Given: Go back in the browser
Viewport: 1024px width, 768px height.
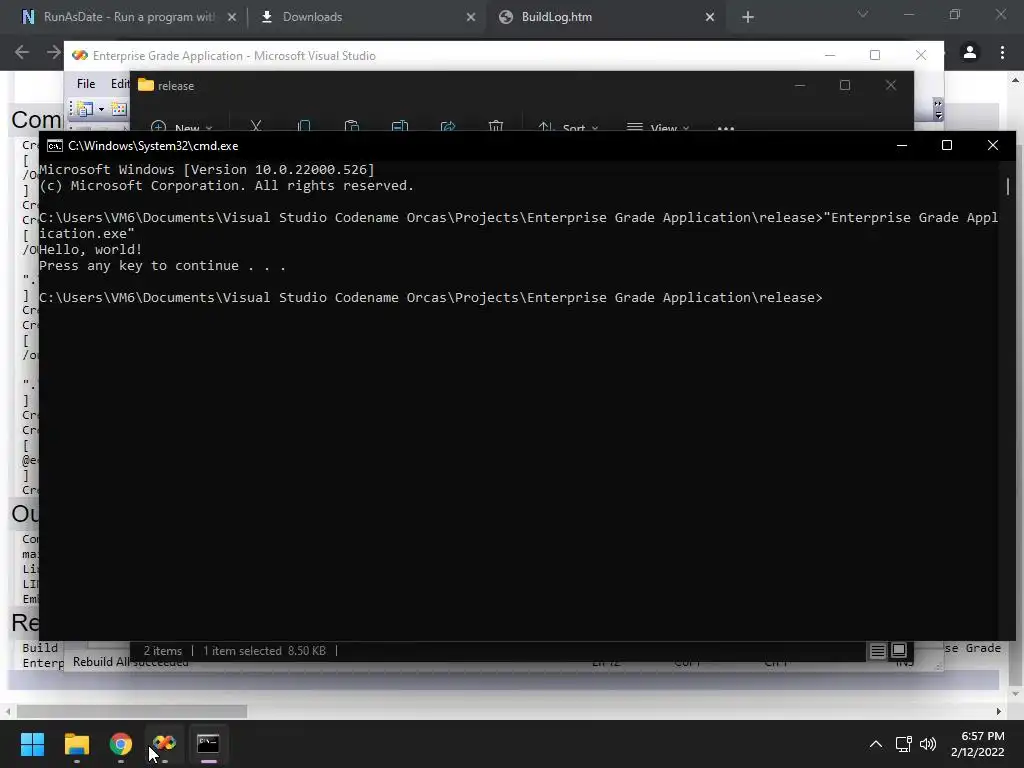Looking at the screenshot, I should (22, 52).
